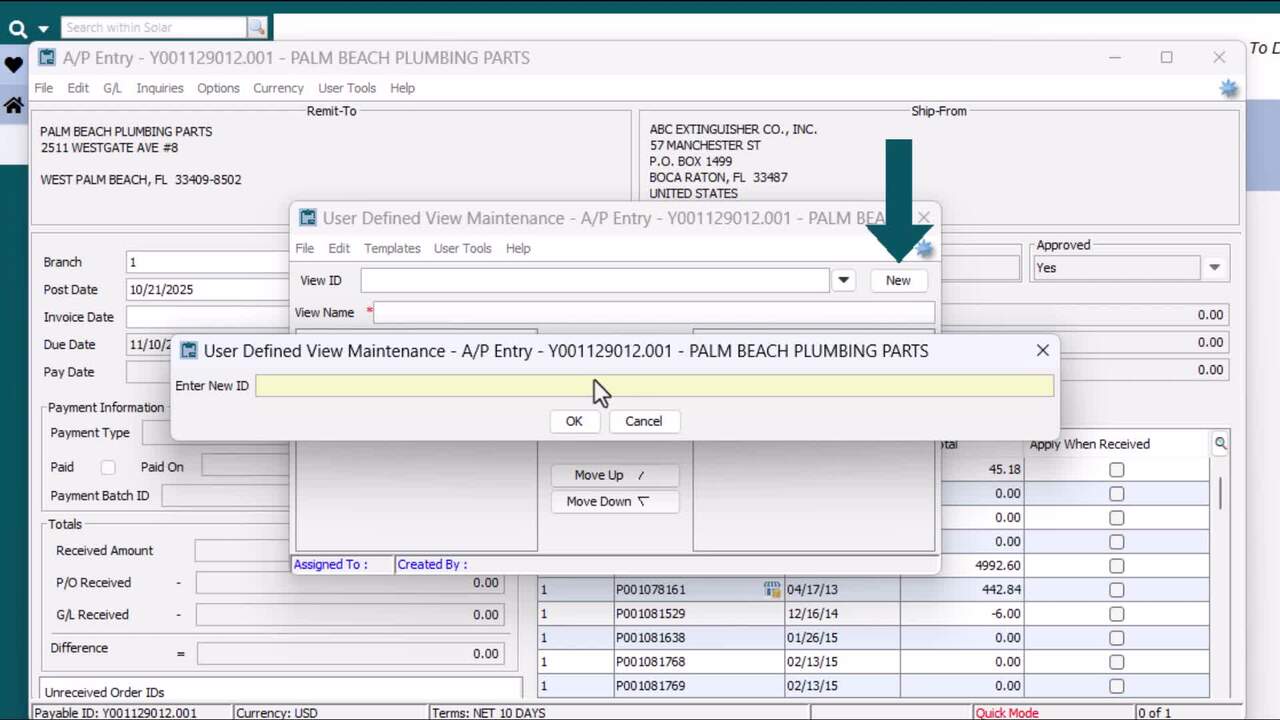Expand the View ID dropdown arrow
Image resolution: width=1280 pixels, height=720 pixels.
(844, 281)
